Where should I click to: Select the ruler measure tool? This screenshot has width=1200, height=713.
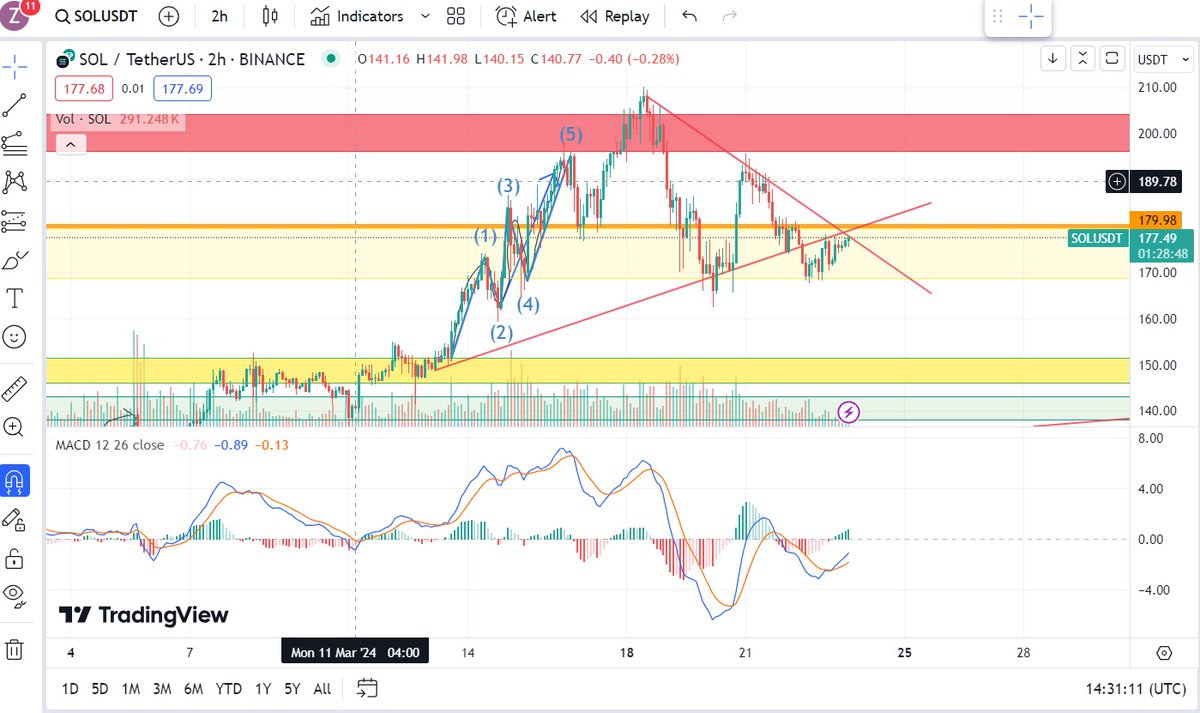(x=14, y=388)
